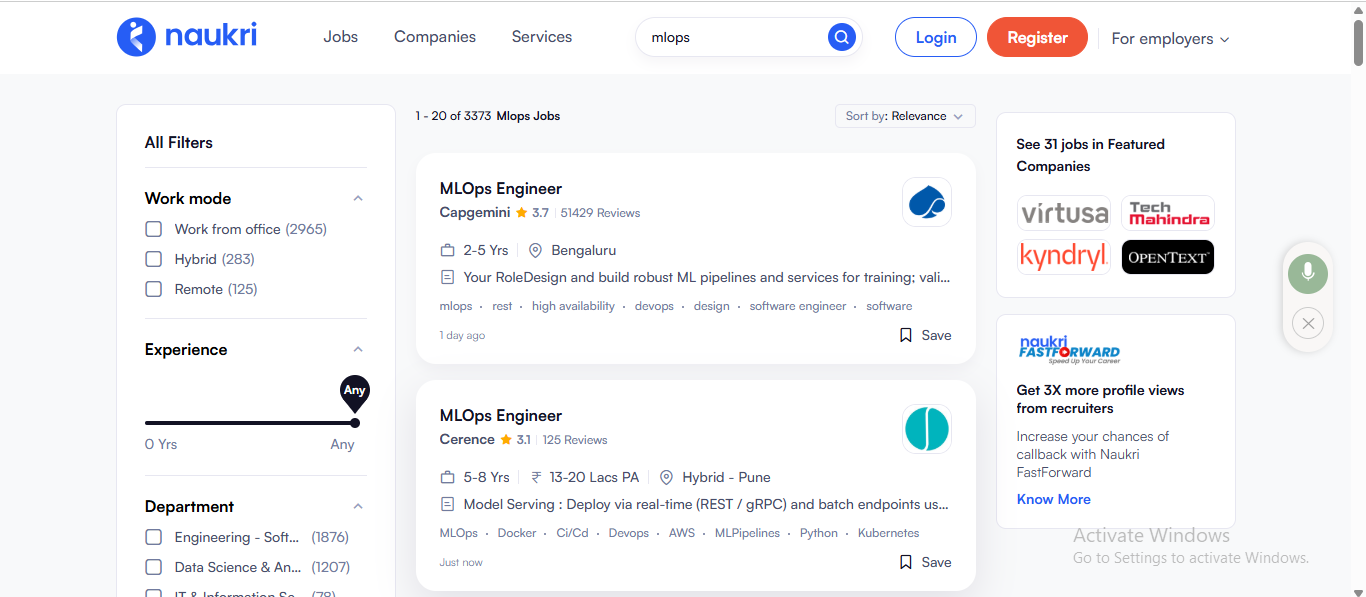Image resolution: width=1366 pixels, height=597 pixels.
Task: Enable the Work from office filter
Action: coord(154,229)
